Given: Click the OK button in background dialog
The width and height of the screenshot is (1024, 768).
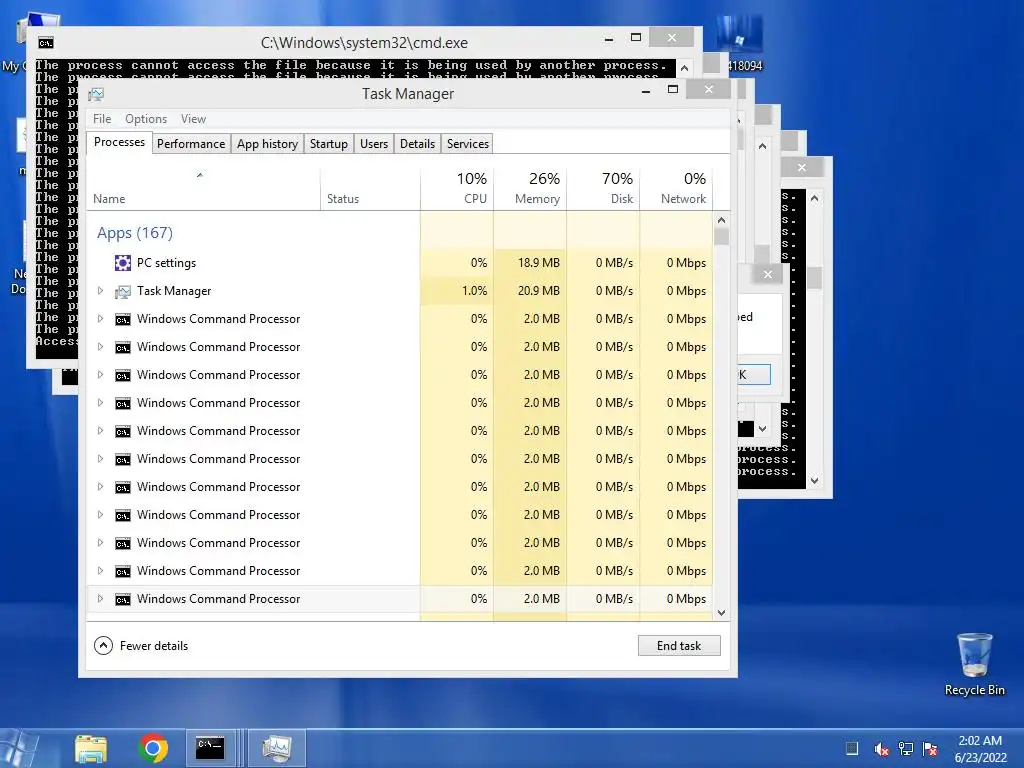Looking at the screenshot, I should click(754, 374).
